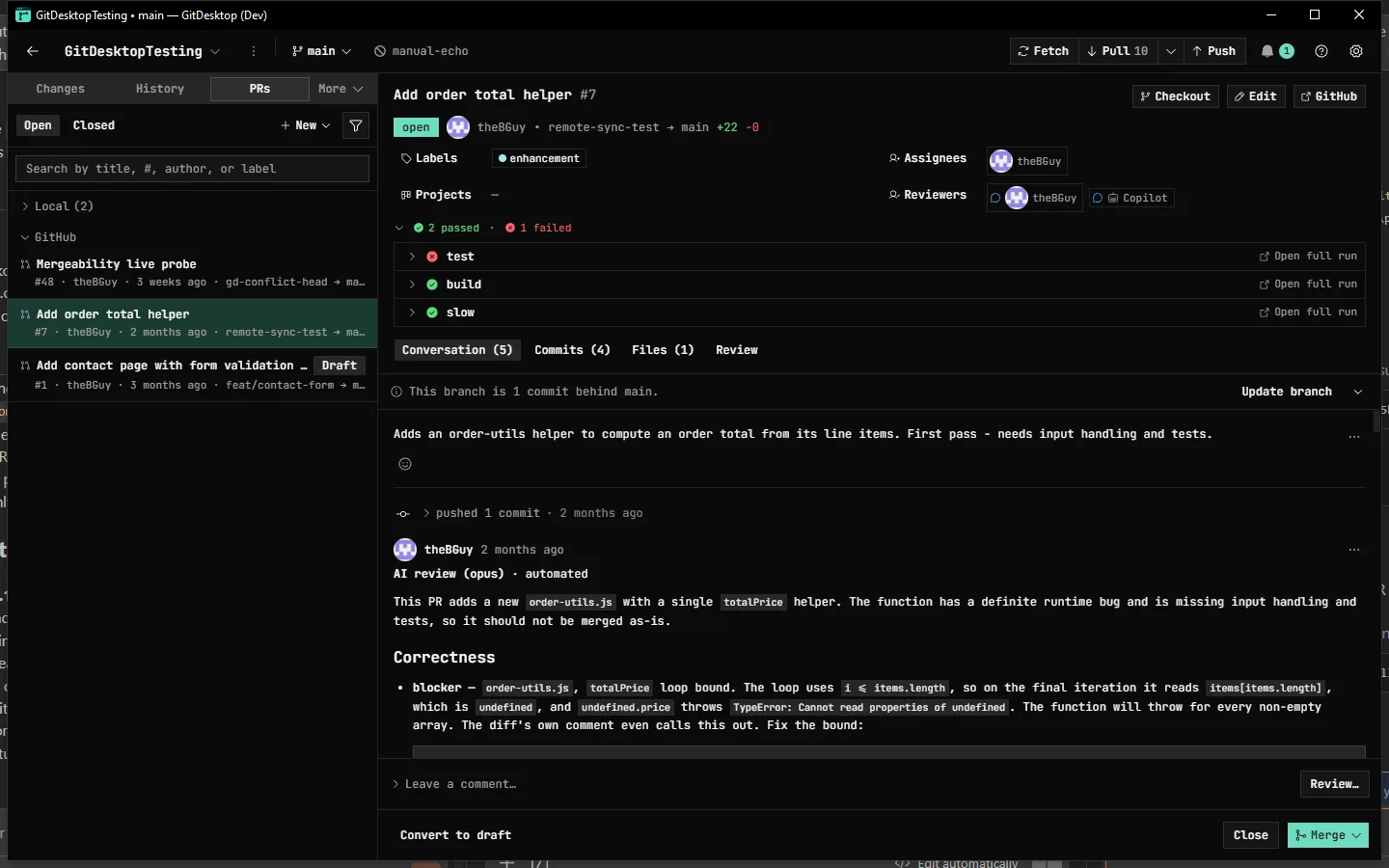Switch to the Changes tab
Image resolution: width=1389 pixels, height=868 pixels.
coord(60,89)
